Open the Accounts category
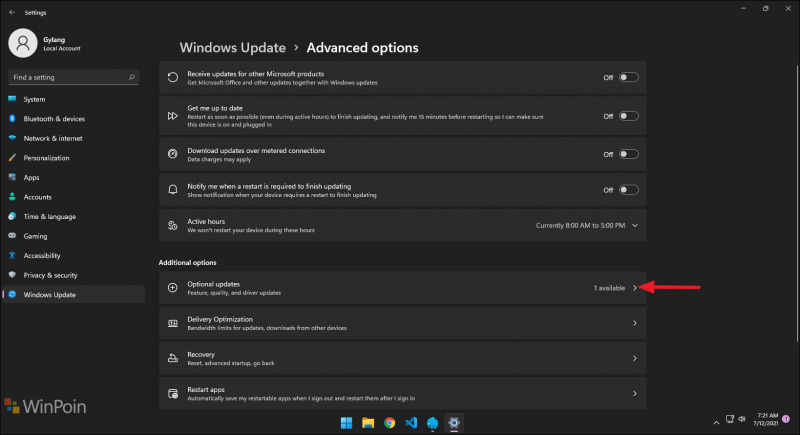 (x=73, y=197)
